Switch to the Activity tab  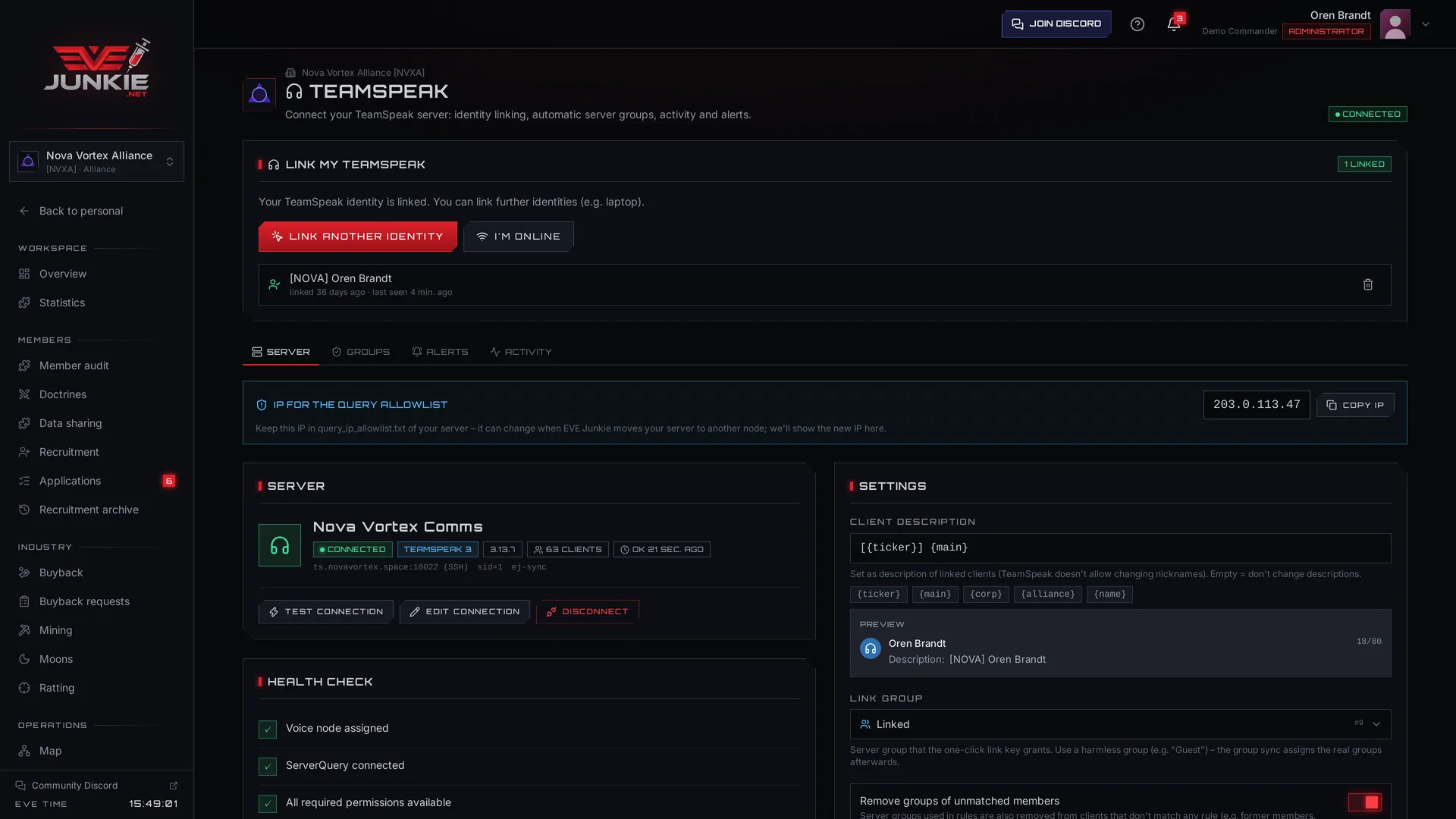click(521, 352)
